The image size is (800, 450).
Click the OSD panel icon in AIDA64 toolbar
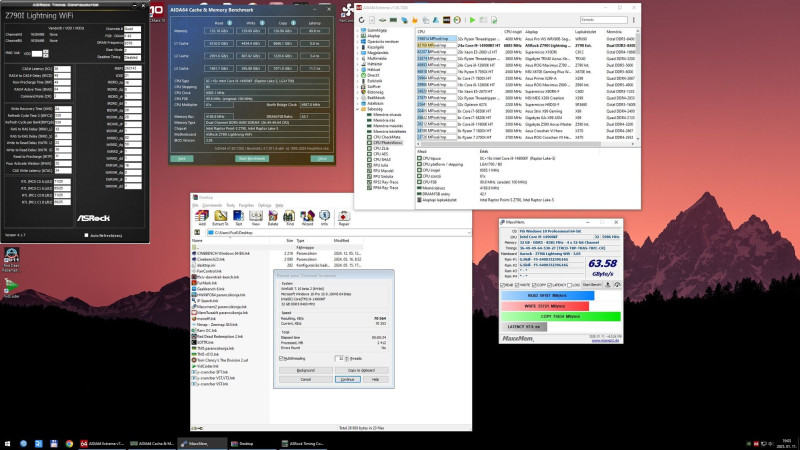[x=446, y=20]
